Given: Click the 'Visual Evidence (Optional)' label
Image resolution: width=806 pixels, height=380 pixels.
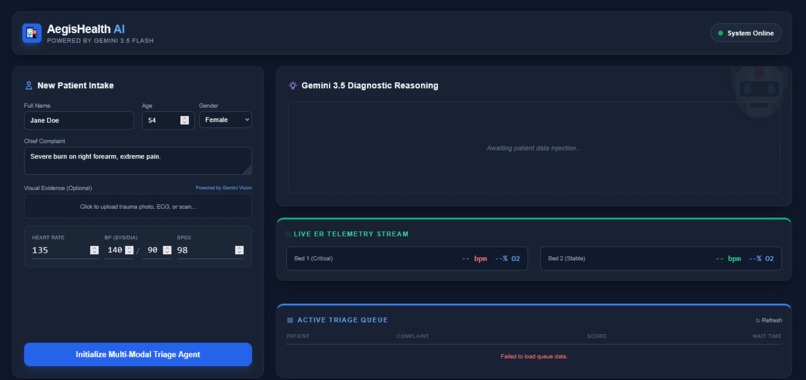Looking at the screenshot, I should 58,188.
